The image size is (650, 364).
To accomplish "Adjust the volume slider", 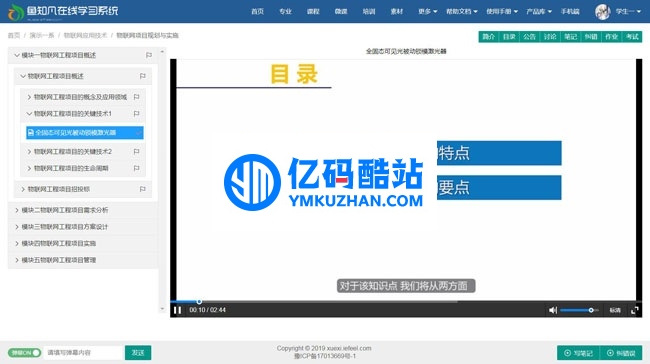I will click(x=579, y=310).
